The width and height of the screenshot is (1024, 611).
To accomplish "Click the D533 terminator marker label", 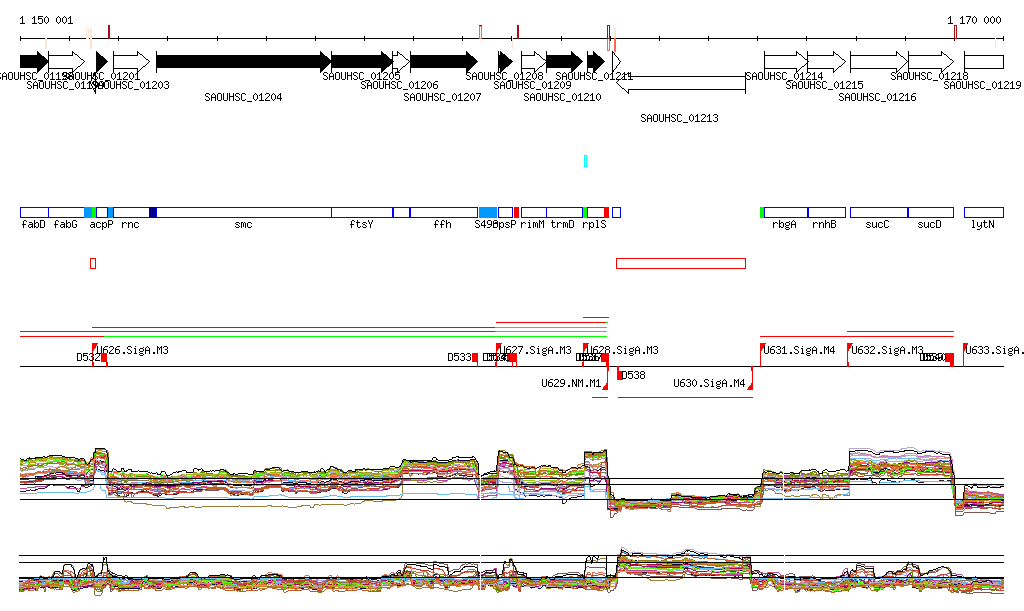I will coord(458,358).
